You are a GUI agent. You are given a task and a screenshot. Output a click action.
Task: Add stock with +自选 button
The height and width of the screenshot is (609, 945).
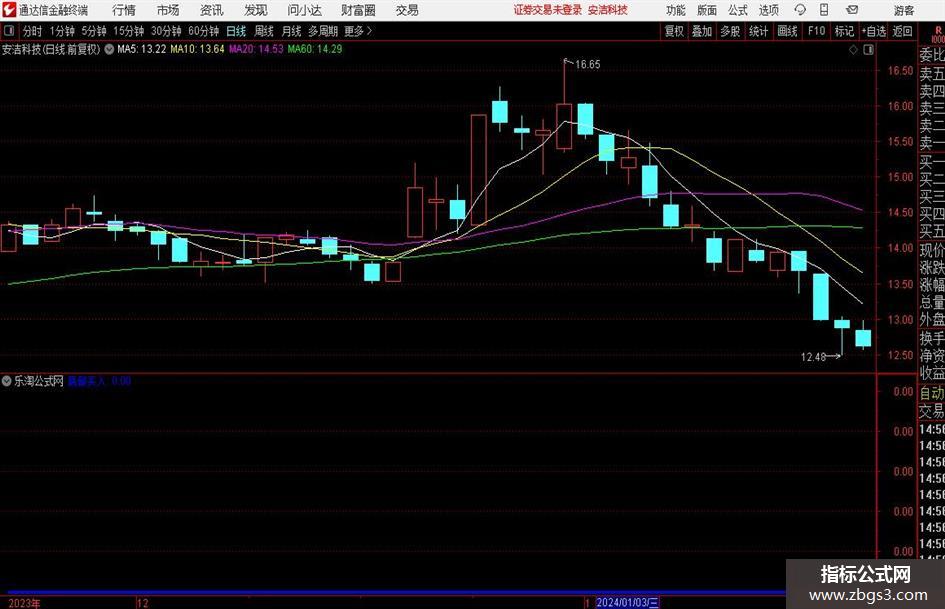tap(874, 31)
